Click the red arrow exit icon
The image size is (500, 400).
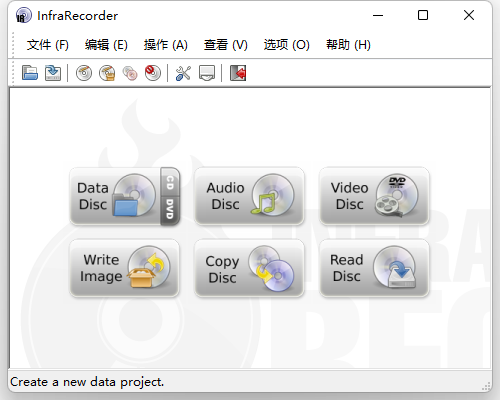pyautogui.click(x=238, y=73)
